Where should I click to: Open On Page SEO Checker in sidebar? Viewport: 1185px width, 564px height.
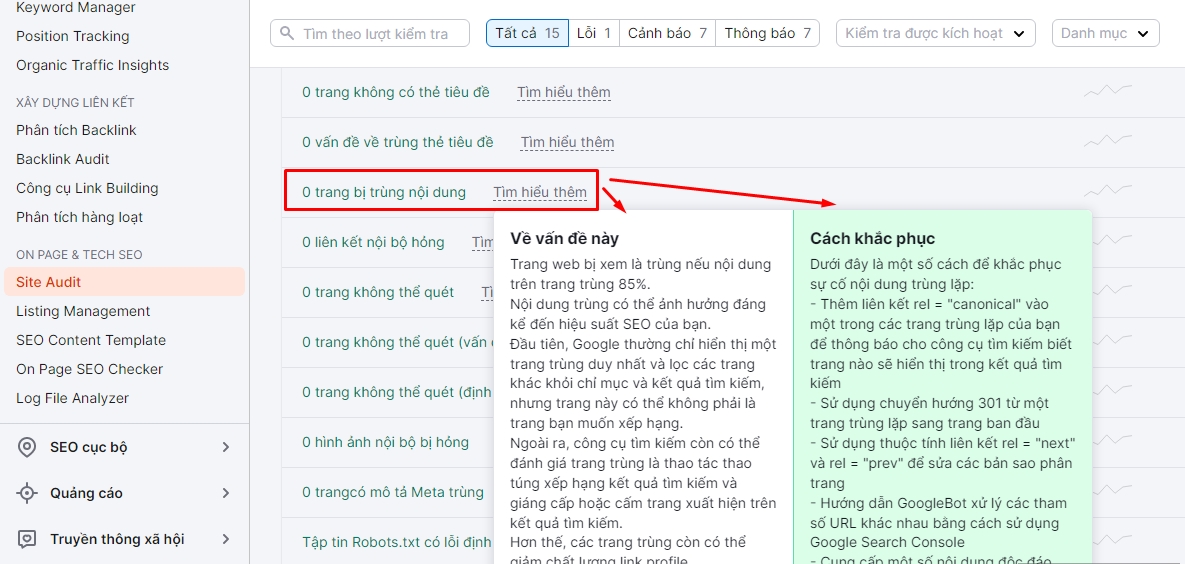coord(89,369)
